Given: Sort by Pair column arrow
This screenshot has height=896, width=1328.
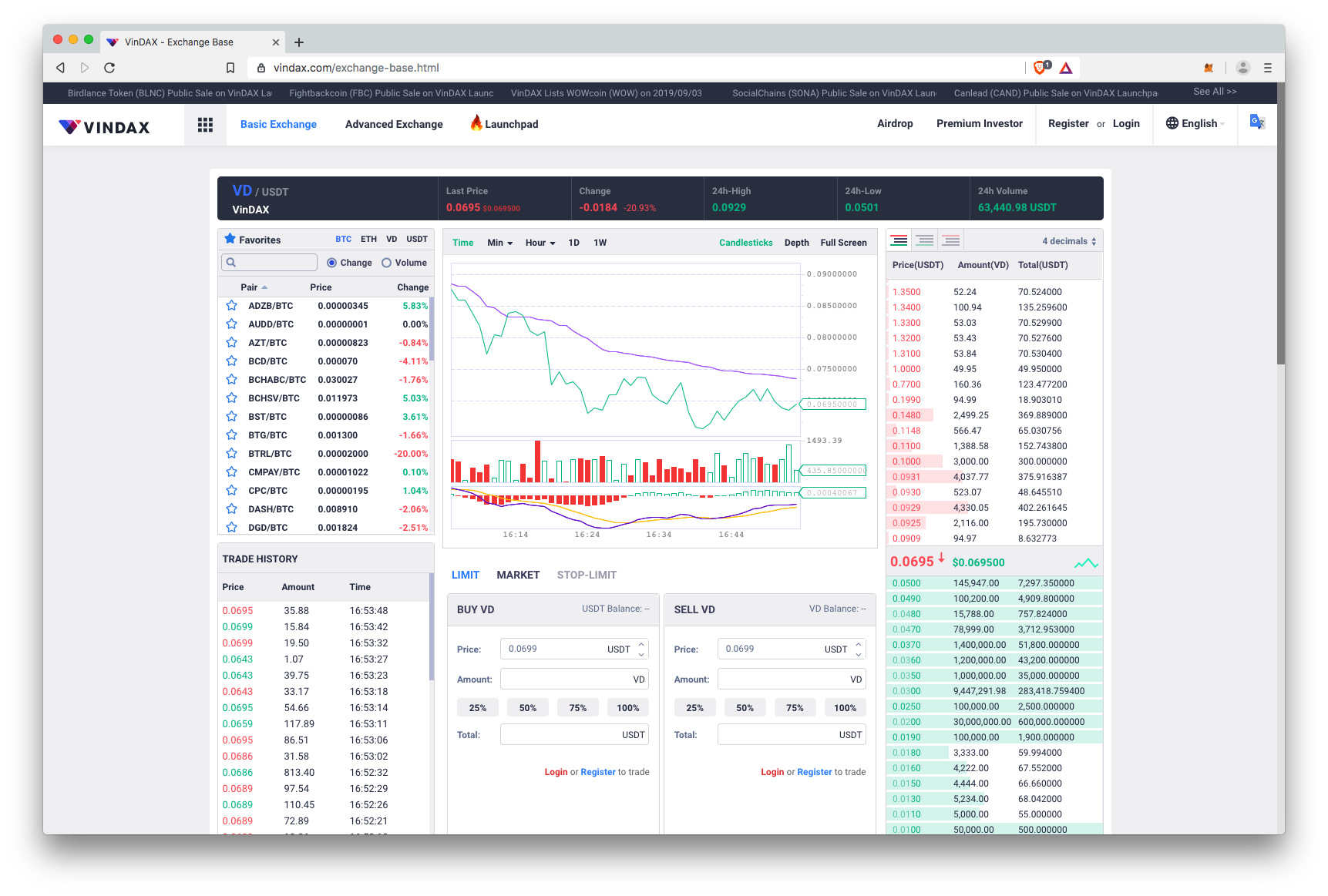Looking at the screenshot, I should tap(264, 287).
